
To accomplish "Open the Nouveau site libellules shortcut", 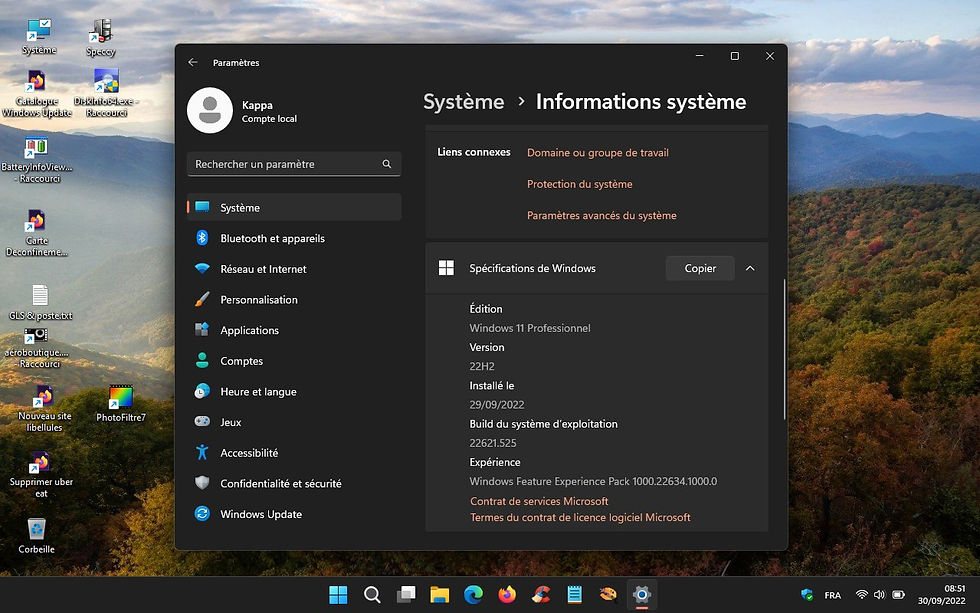I will click(44, 409).
